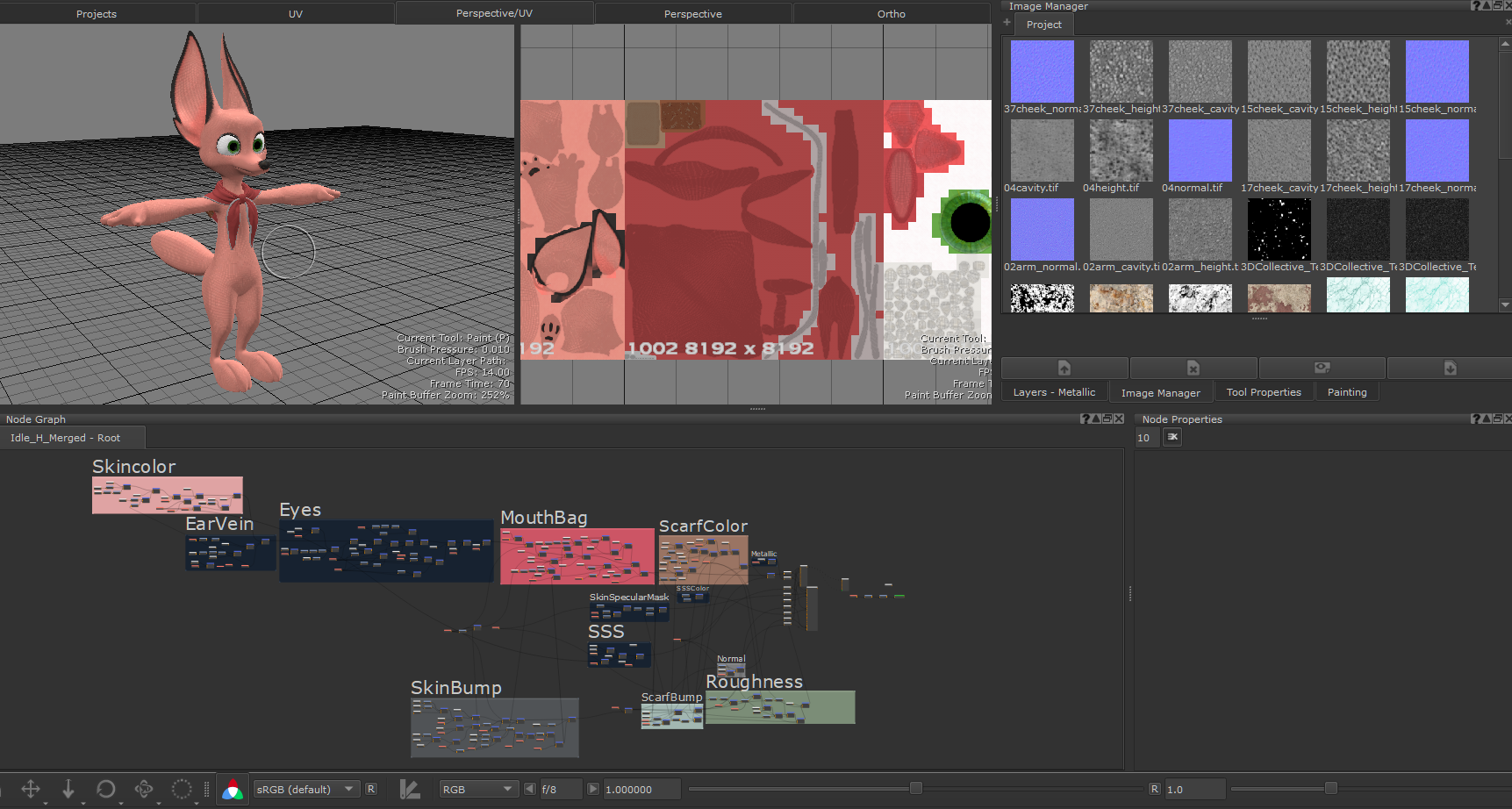Open the sRGB (default) colorspace dropdown
This screenshot has width=1512, height=809.
(x=305, y=789)
